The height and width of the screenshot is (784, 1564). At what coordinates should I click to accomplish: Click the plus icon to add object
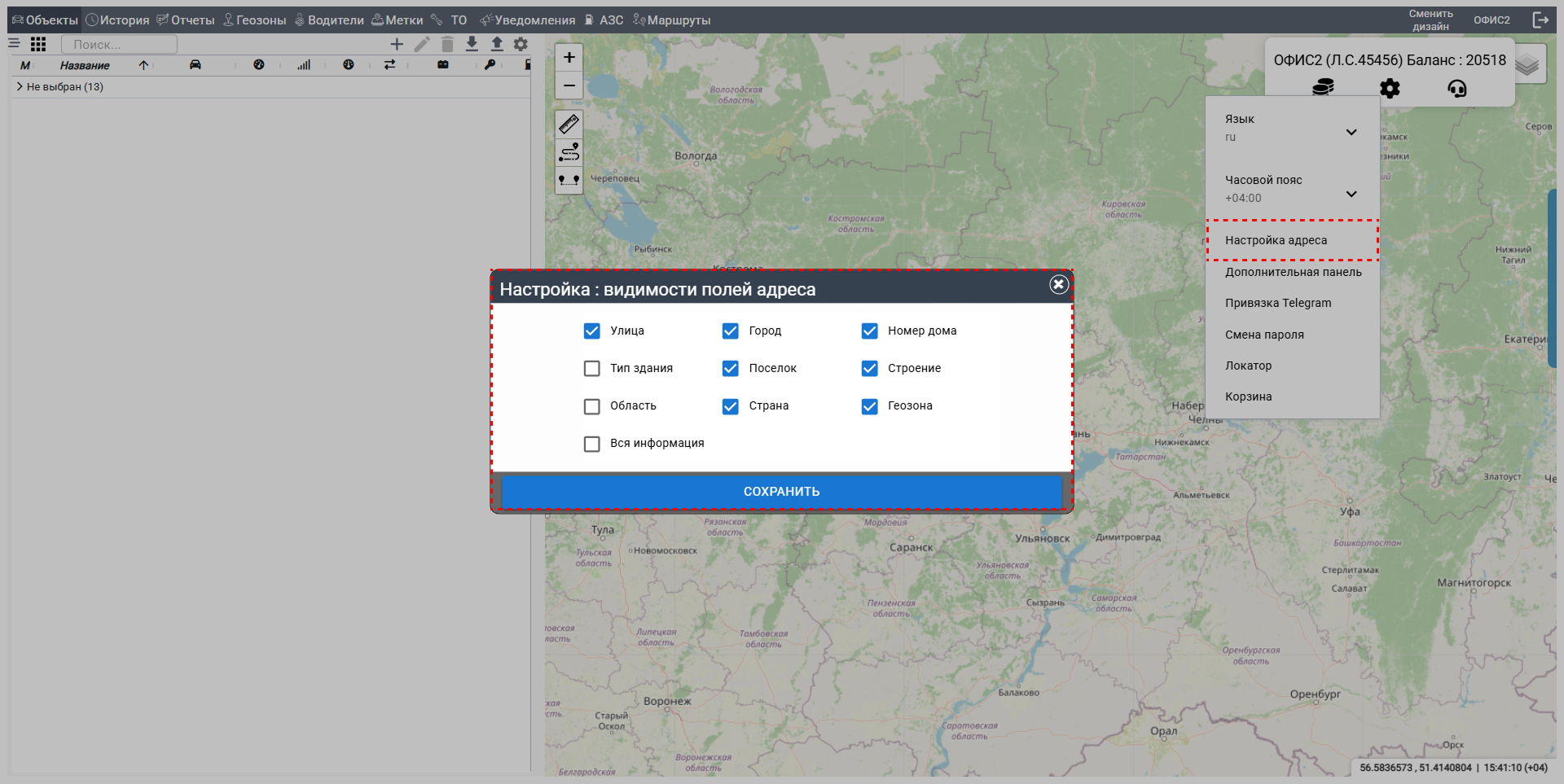tap(397, 44)
